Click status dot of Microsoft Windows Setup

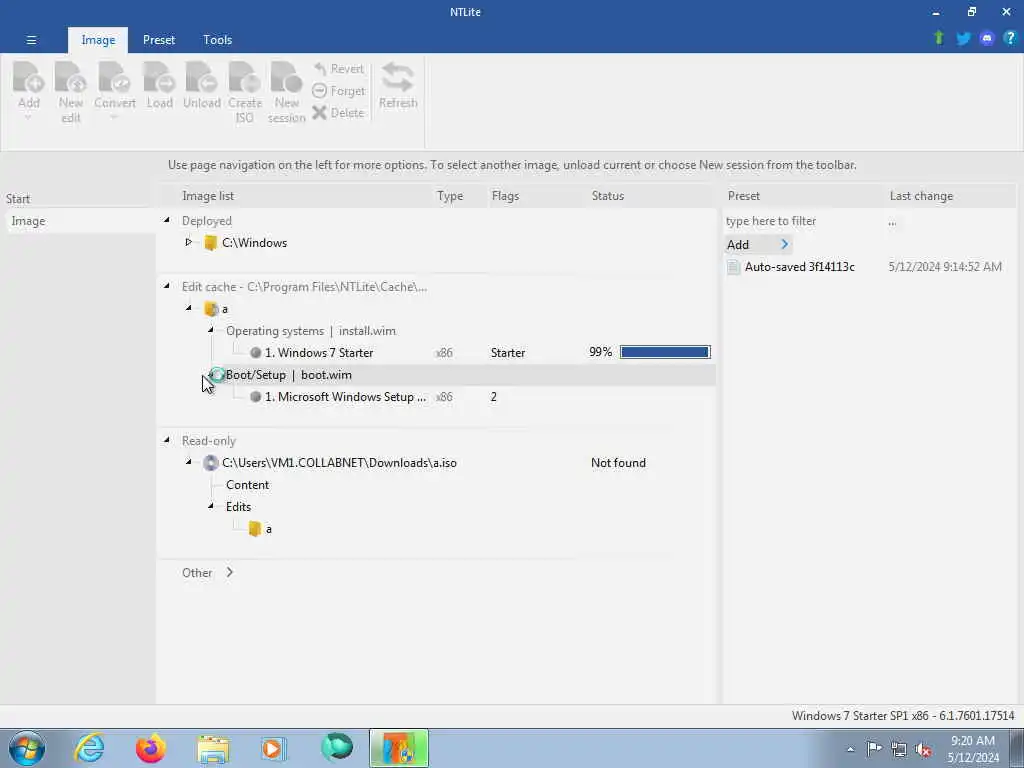click(255, 397)
